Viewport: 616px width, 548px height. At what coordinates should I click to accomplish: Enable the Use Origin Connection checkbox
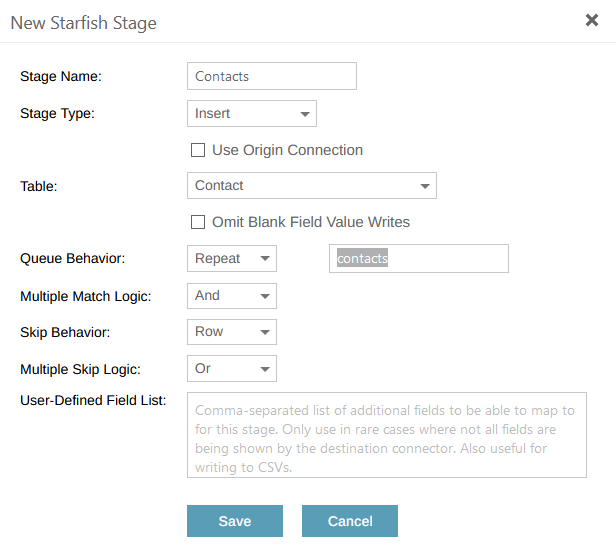198,150
